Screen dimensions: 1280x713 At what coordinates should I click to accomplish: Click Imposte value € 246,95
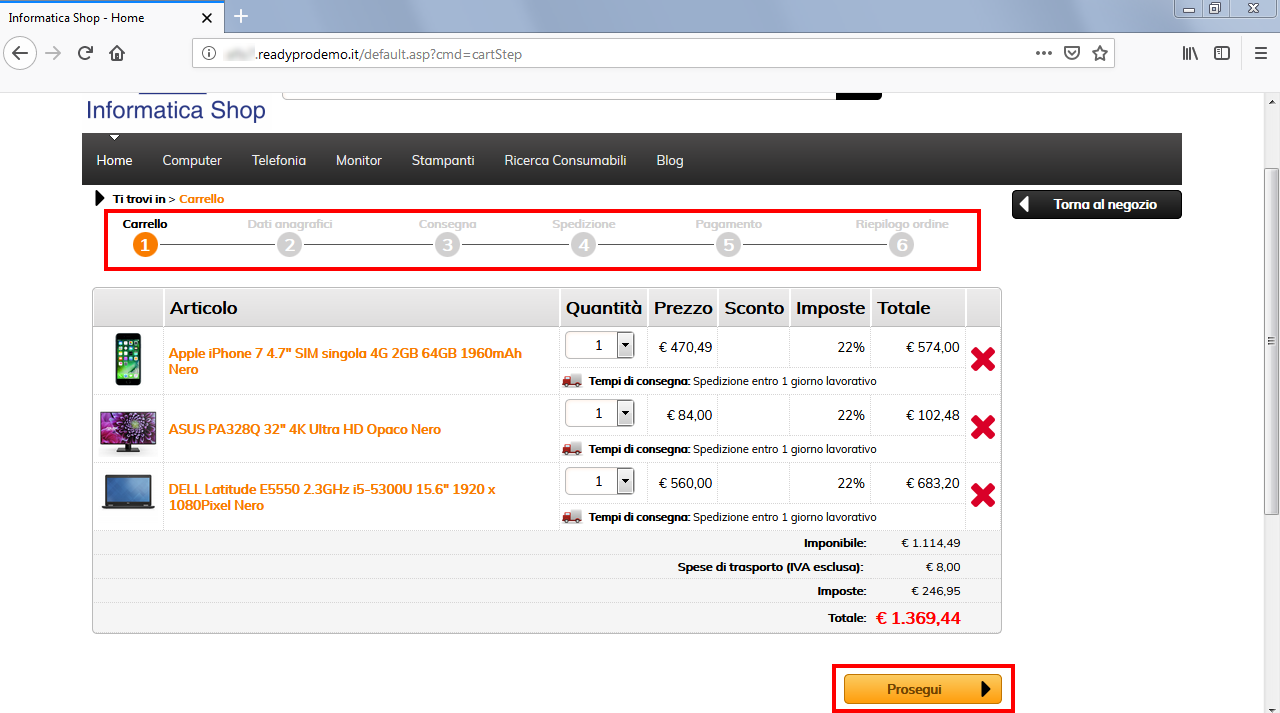click(x=936, y=591)
